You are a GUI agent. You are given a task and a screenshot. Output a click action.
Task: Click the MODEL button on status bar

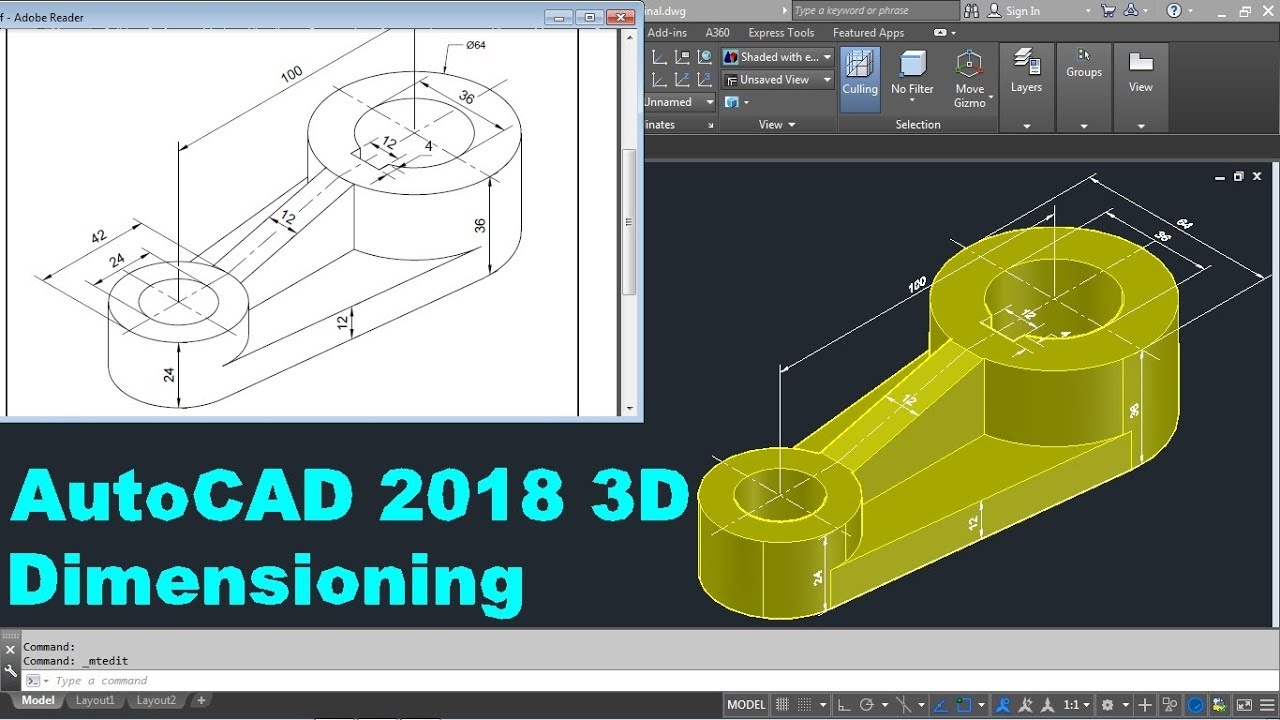click(745, 704)
